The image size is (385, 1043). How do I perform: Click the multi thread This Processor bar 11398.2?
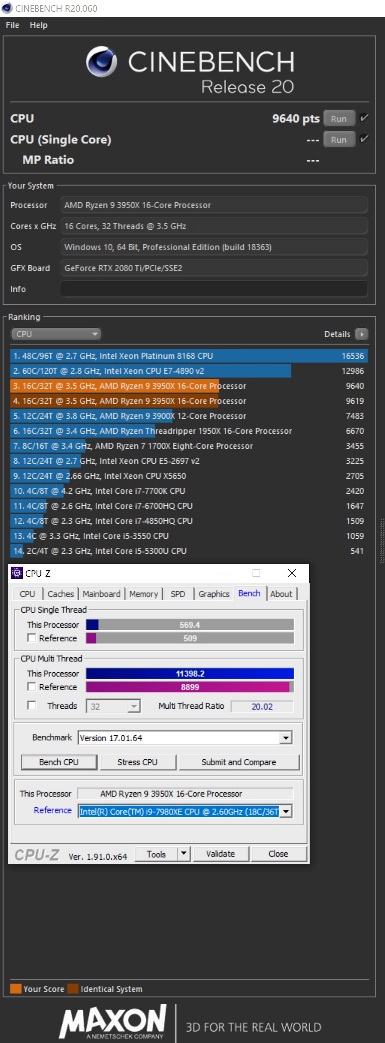(x=190, y=674)
